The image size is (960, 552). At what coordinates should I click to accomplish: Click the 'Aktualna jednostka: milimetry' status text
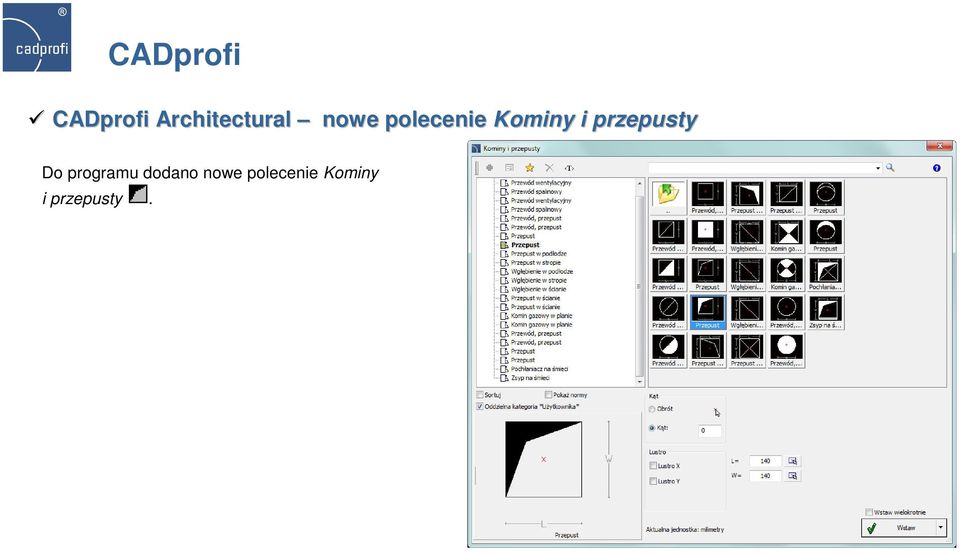pyautogui.click(x=684, y=529)
